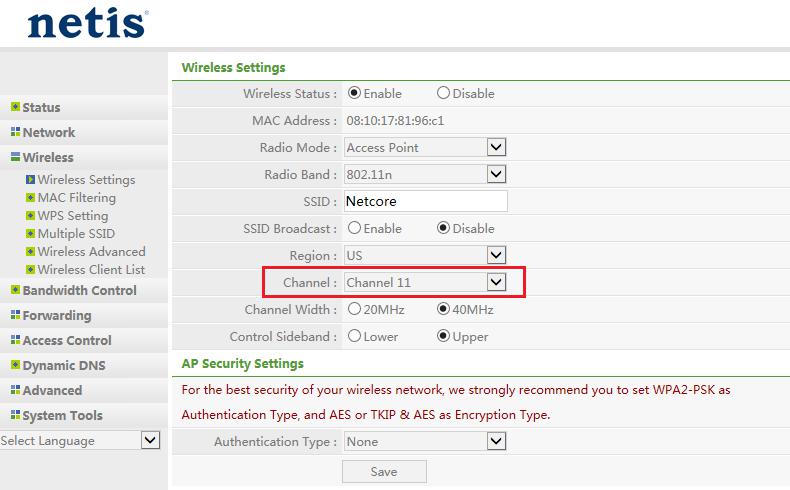Click the SSID text field
Image resolution: width=790 pixels, height=490 pixels.
(425, 201)
